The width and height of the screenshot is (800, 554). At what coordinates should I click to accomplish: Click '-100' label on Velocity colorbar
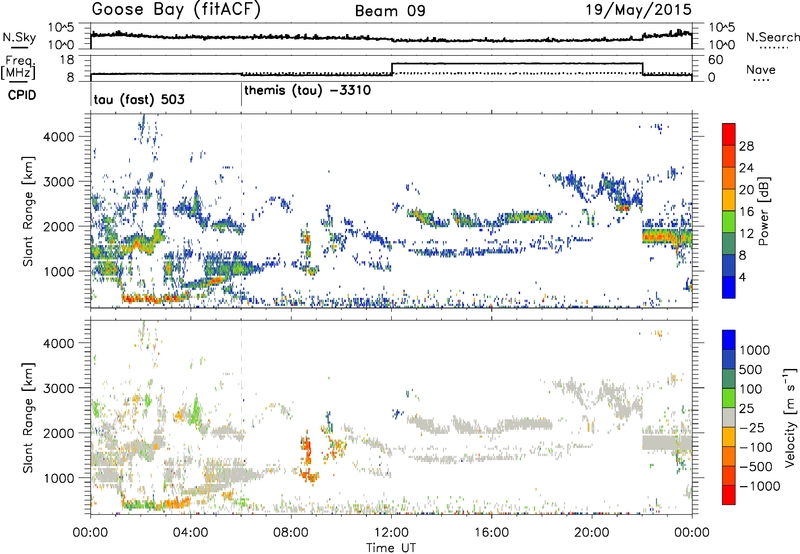point(756,447)
